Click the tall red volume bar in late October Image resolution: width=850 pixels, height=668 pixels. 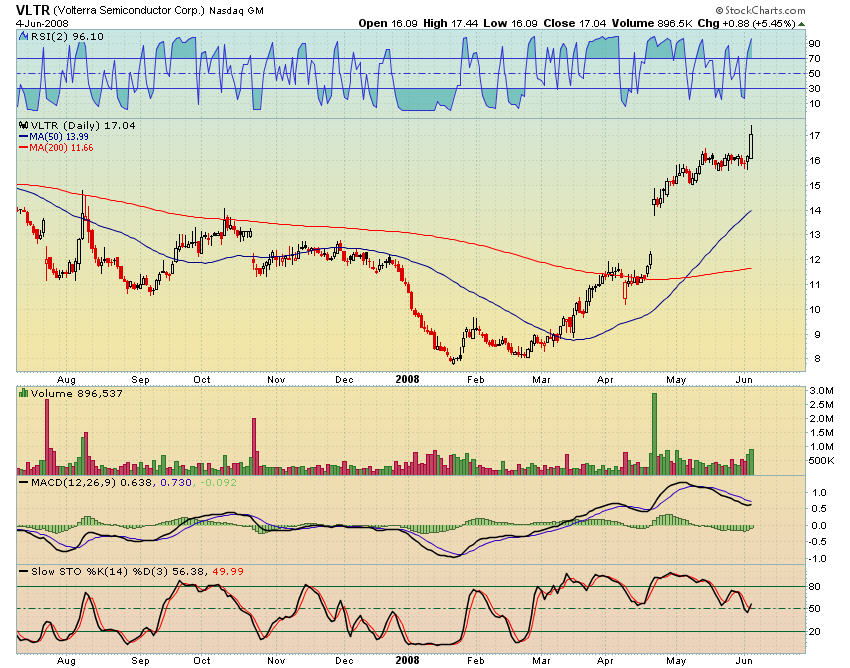click(254, 446)
